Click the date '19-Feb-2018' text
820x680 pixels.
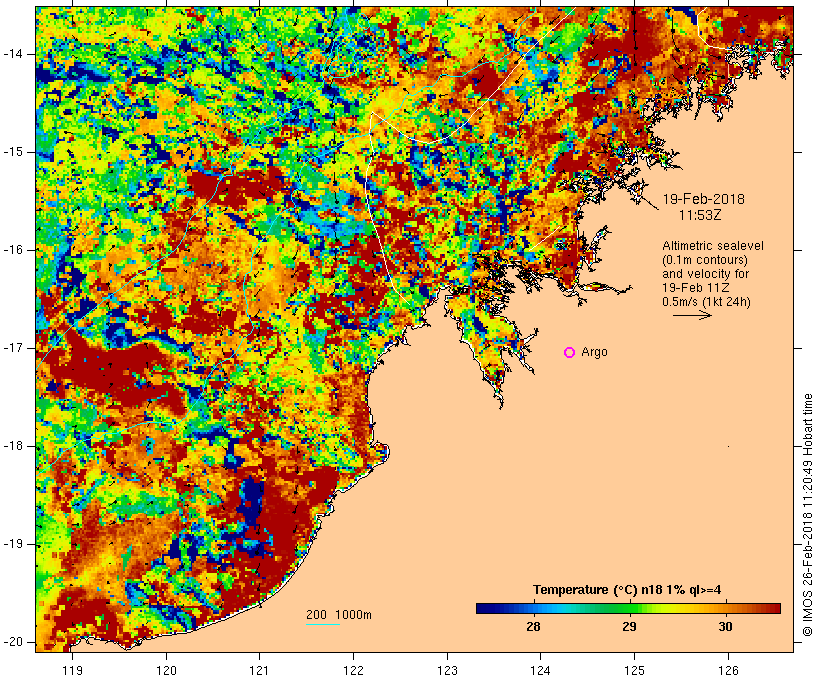point(703,199)
